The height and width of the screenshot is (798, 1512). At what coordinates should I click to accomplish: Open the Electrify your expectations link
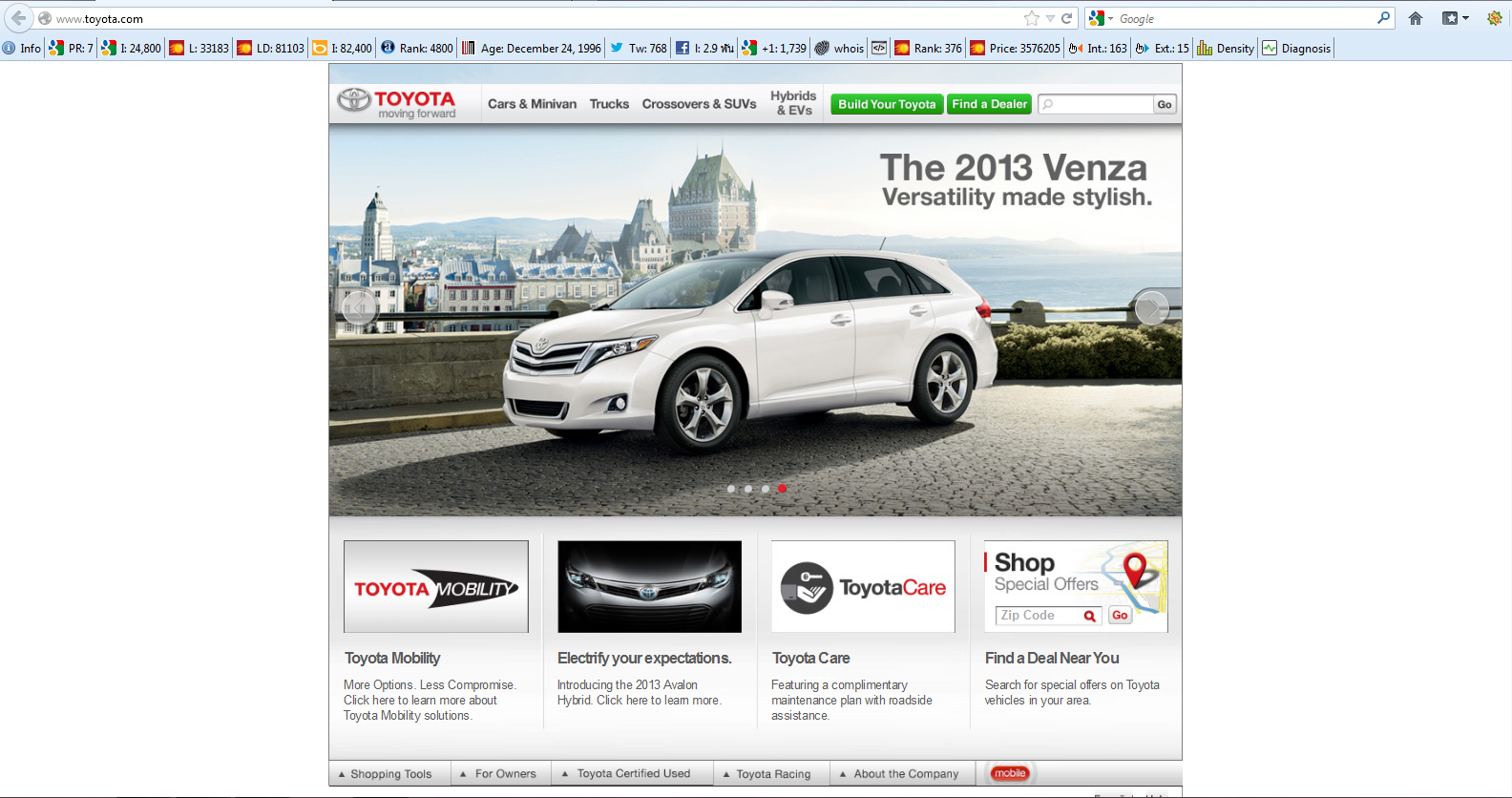coord(644,658)
